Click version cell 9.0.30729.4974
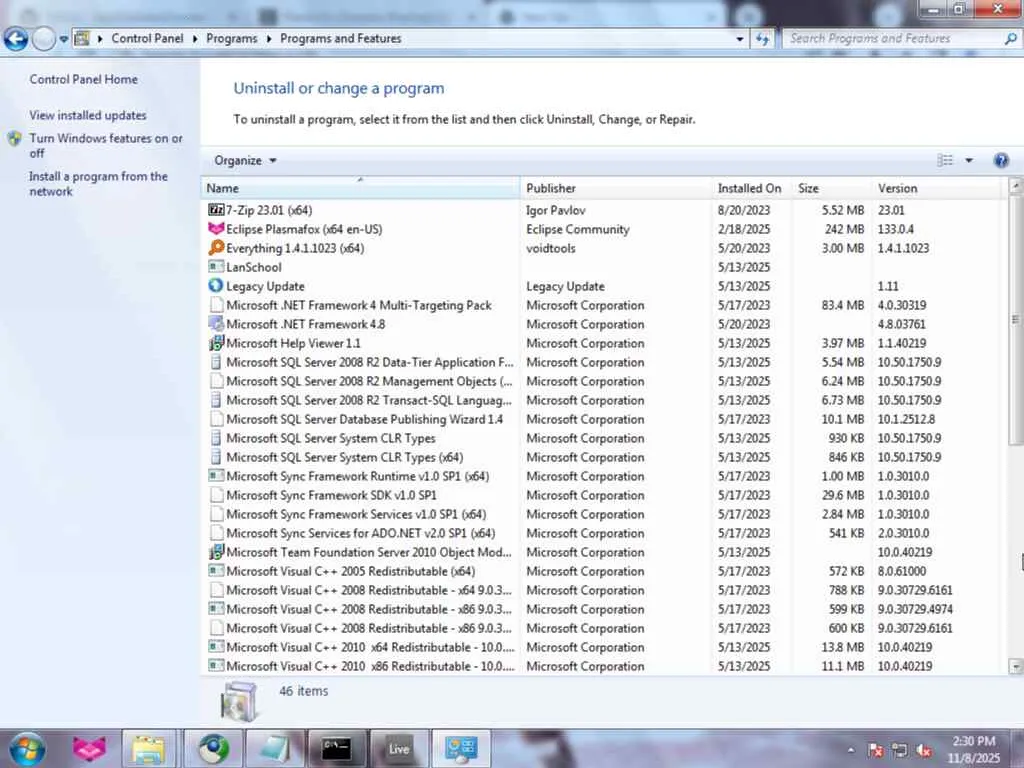Image resolution: width=1024 pixels, height=768 pixels. click(915, 609)
